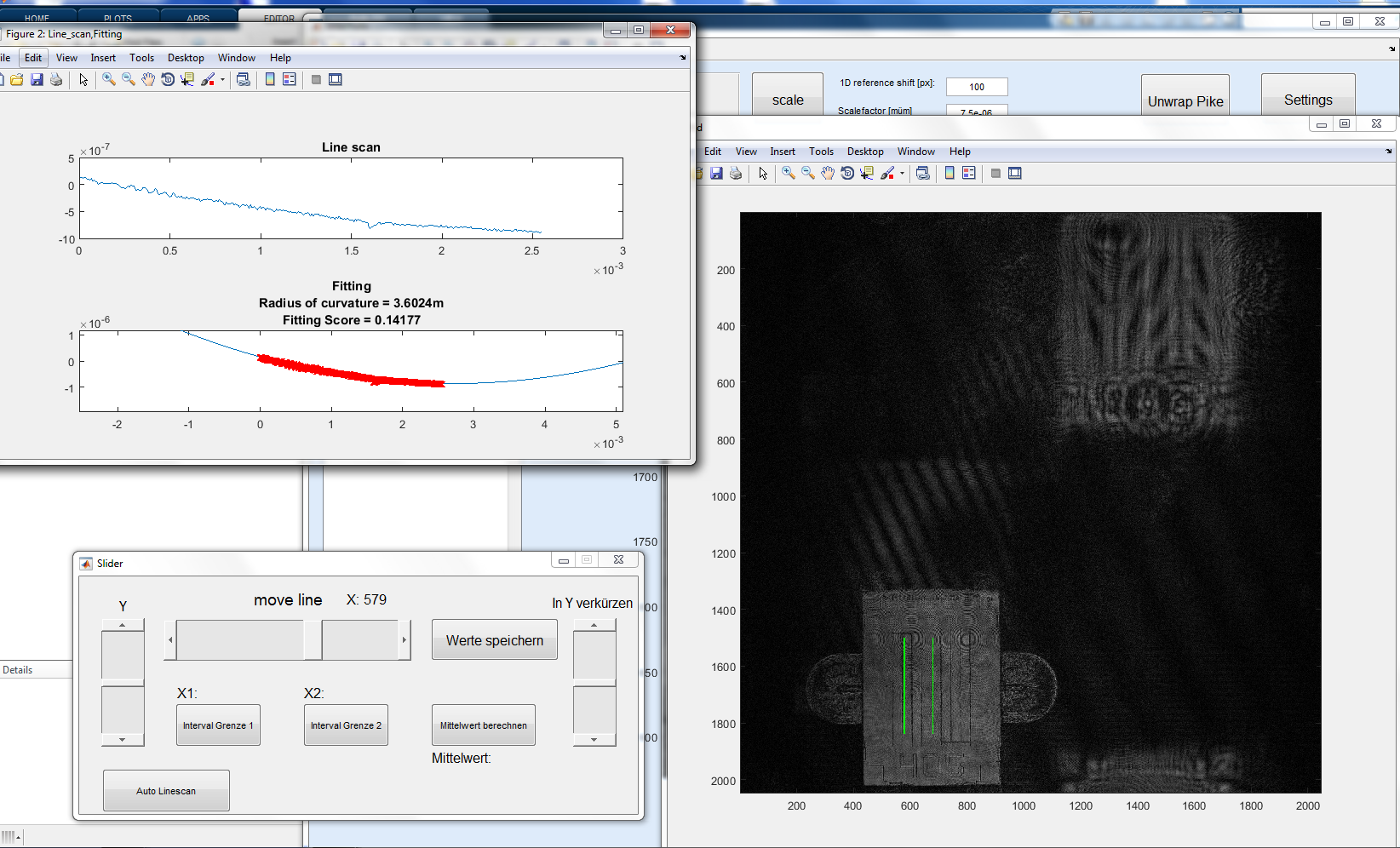This screenshot has width=1400, height=848.
Task: Select Zoom In tool in Figure 2 toolbar
Action: [109, 79]
